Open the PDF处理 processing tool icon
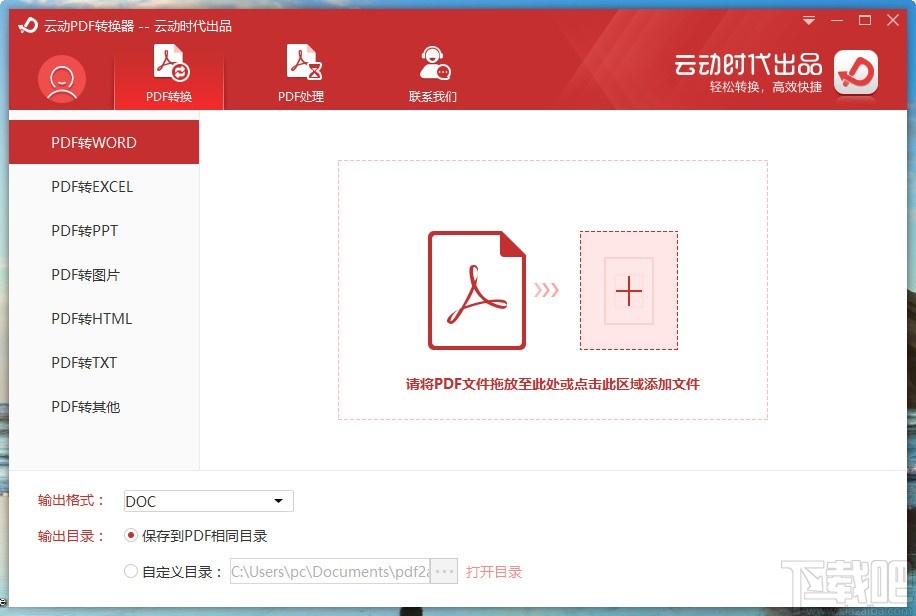 [x=300, y=62]
